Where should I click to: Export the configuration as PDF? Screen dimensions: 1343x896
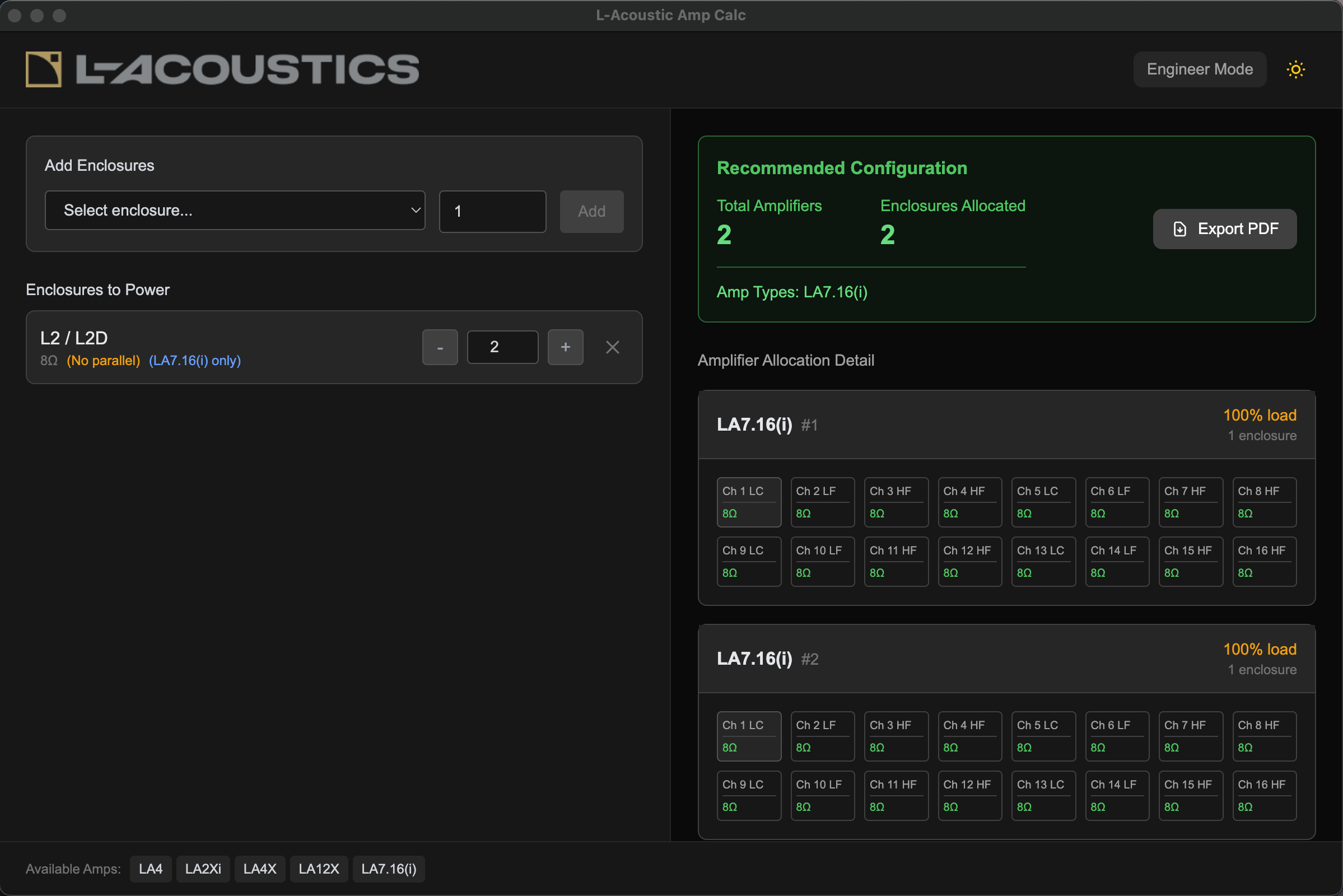1225,228
